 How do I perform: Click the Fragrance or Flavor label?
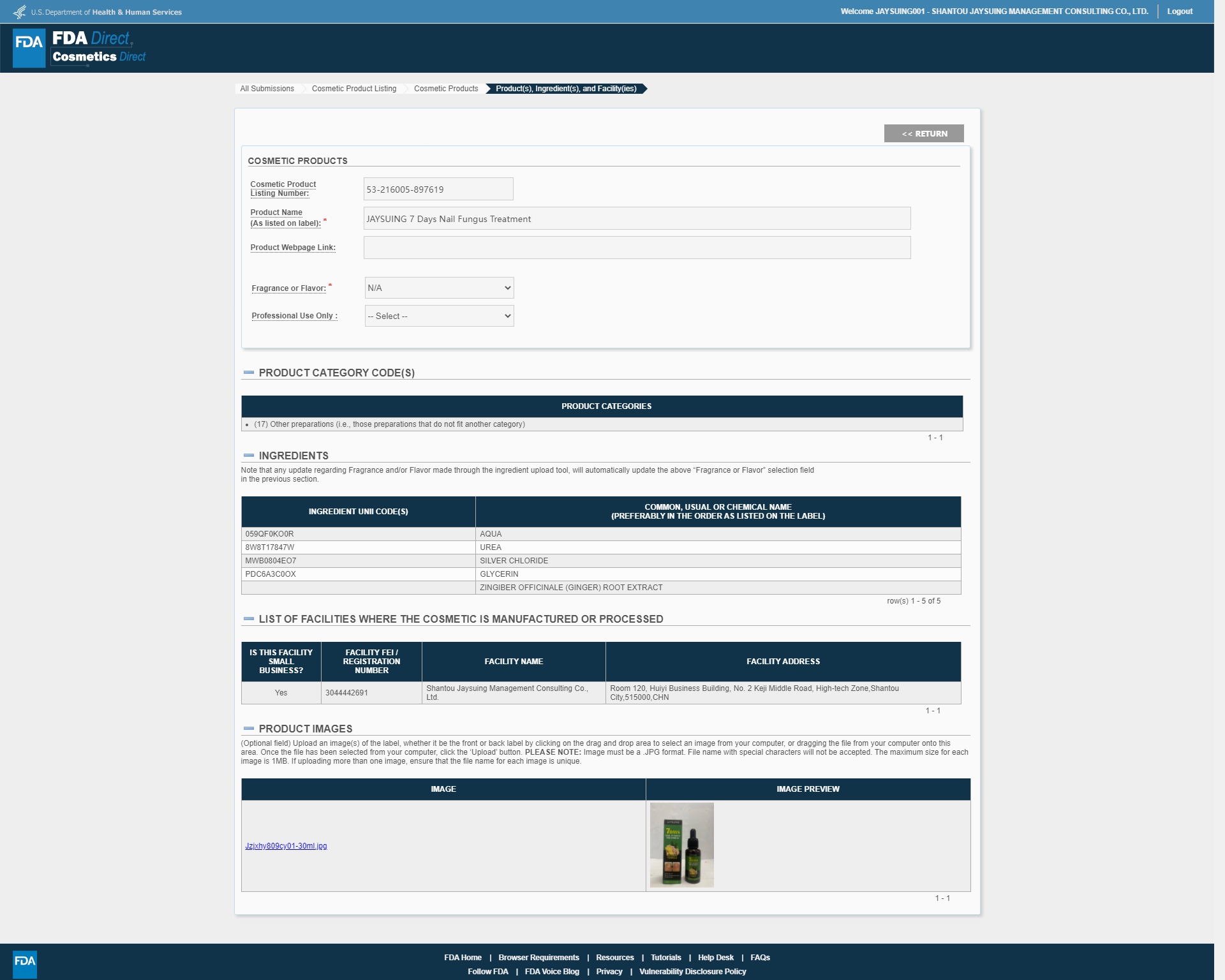point(288,288)
